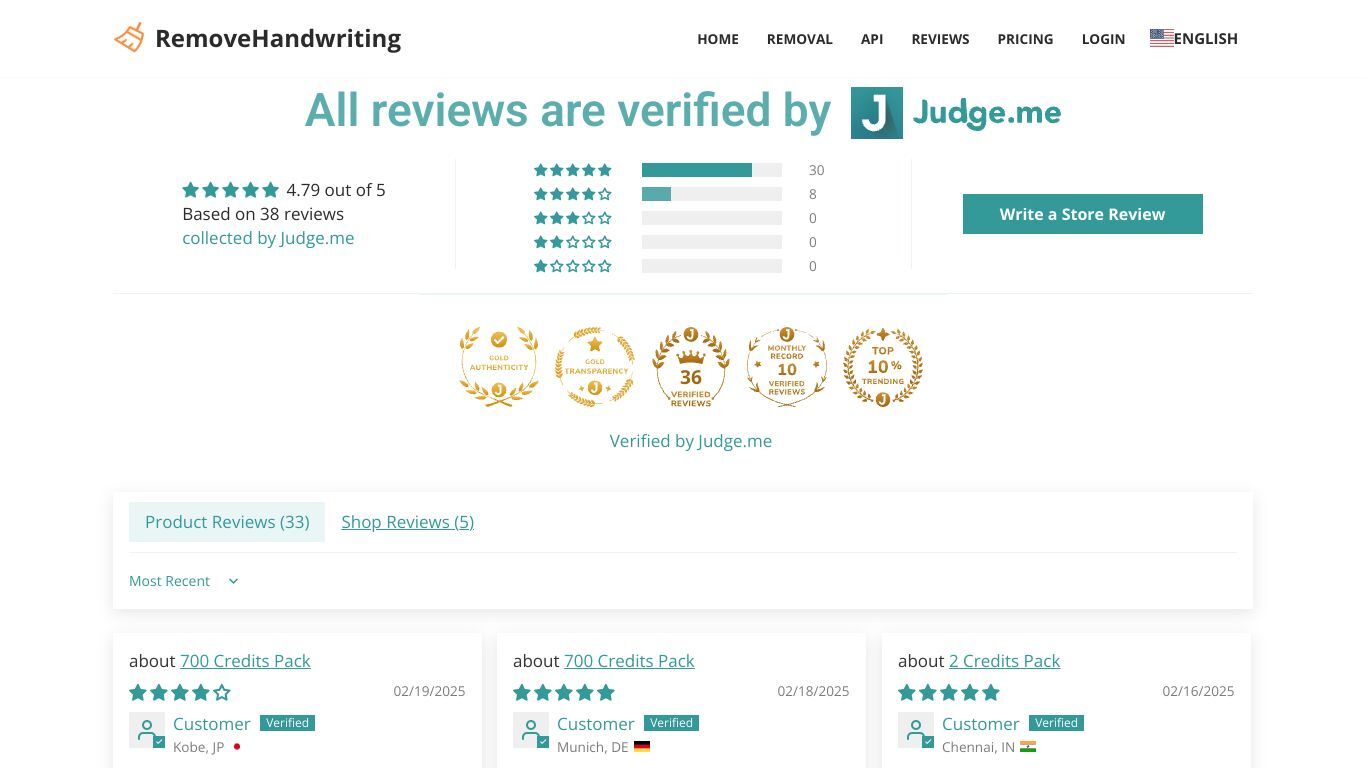Click the 8 count beside four stars
Image resolution: width=1366 pixels, height=768 pixels.
point(813,194)
